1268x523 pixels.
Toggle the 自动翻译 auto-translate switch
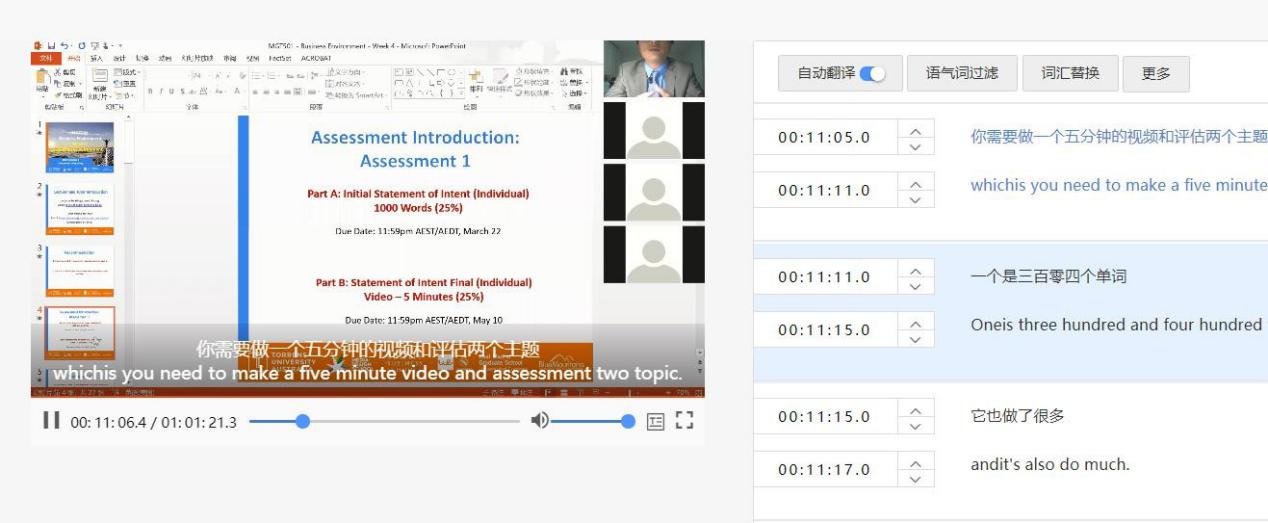click(873, 74)
